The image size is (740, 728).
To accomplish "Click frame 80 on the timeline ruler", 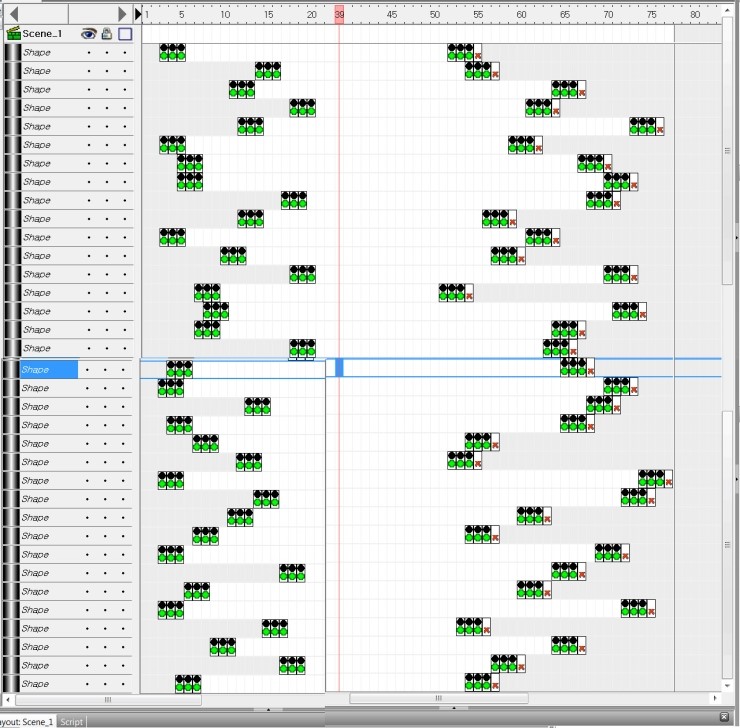I will coord(695,15).
